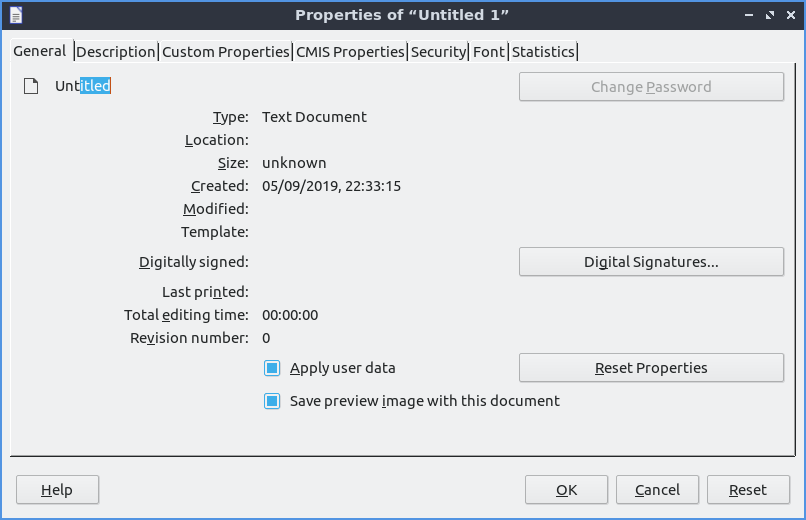Toggle the Apply user data checkbox
This screenshot has height=520, width=806.
click(272, 368)
